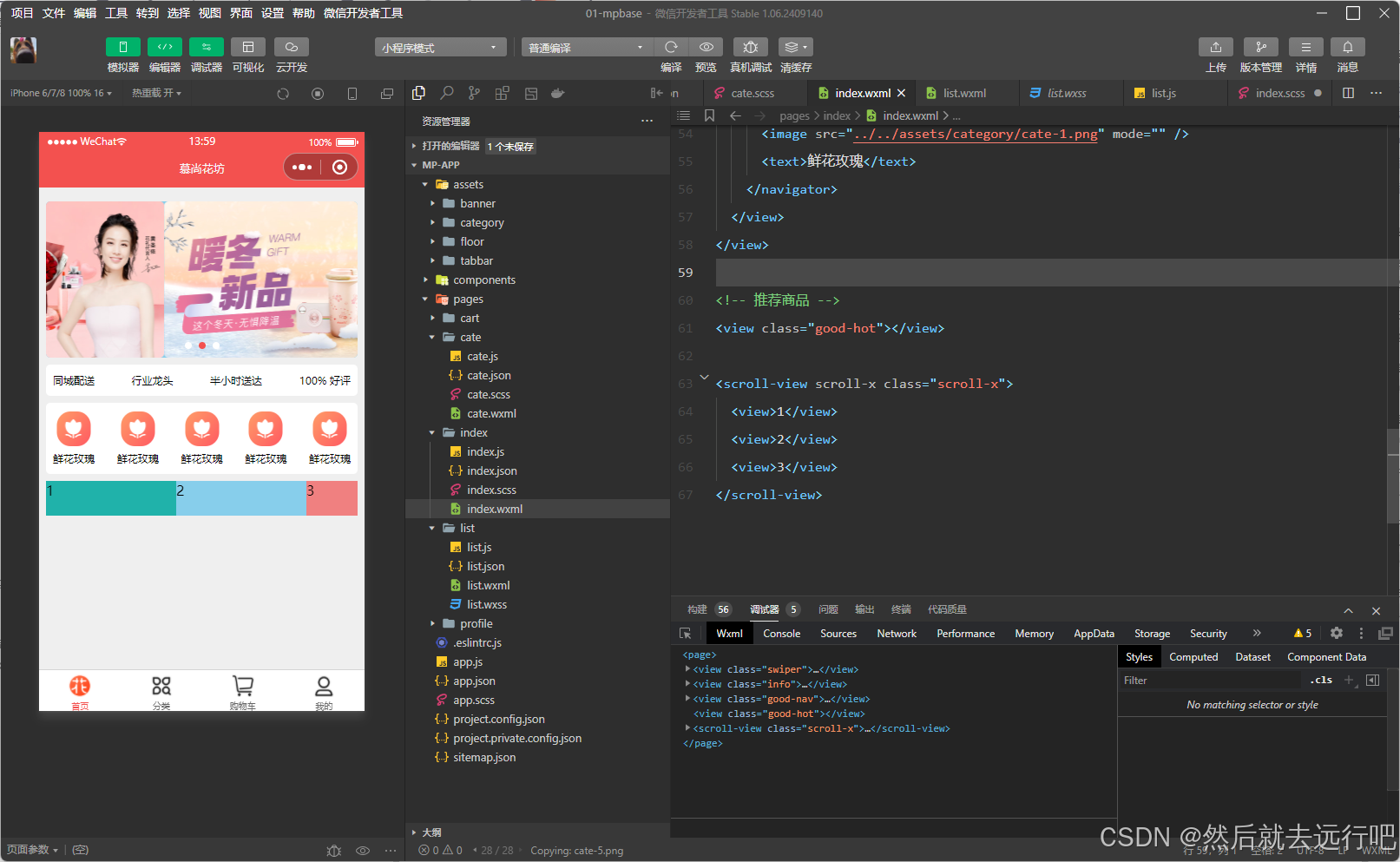The image size is (1400, 862).
Task: Toggle the simulator panel button
Action: point(122,47)
